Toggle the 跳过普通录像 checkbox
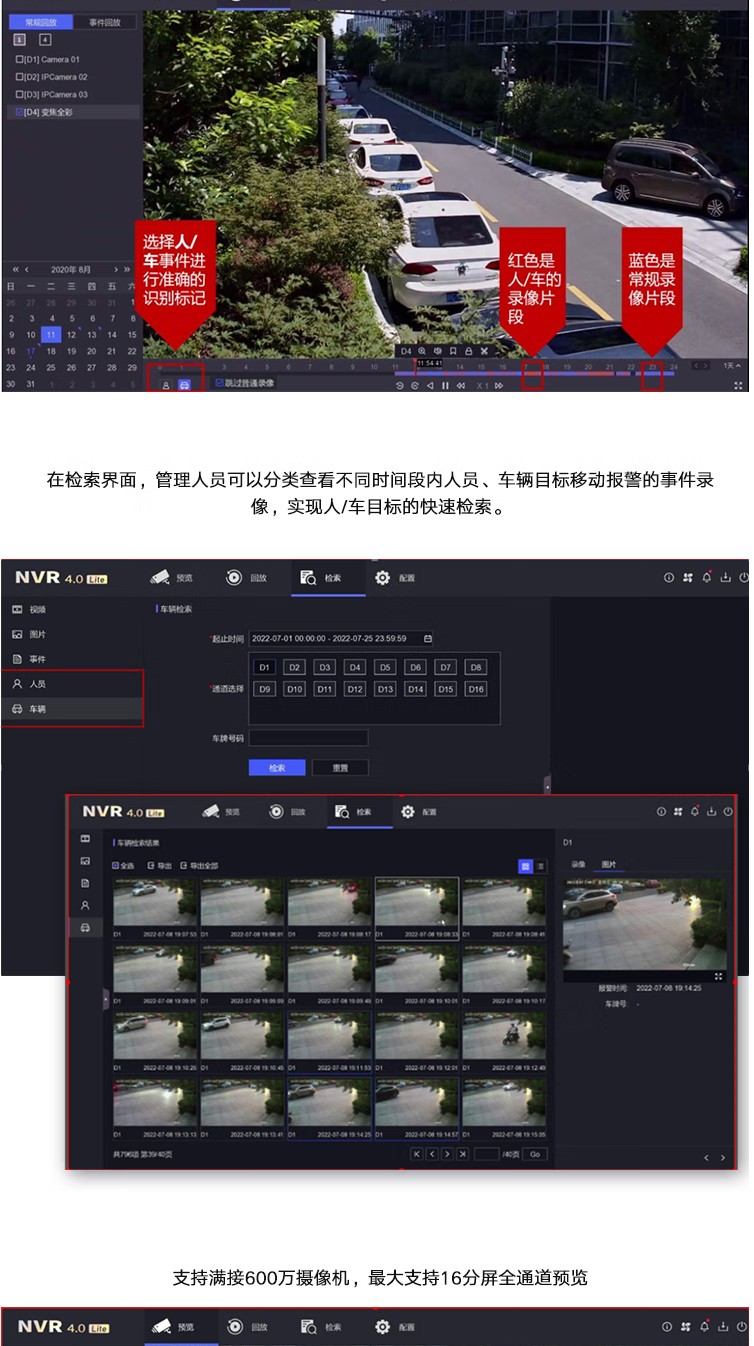 click(220, 383)
